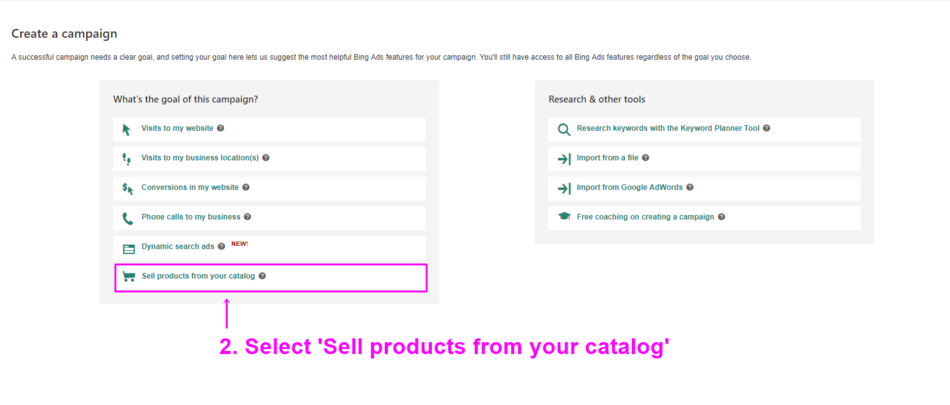Open 'Research keywords with the Keyword Planner Tool'

[668, 128]
